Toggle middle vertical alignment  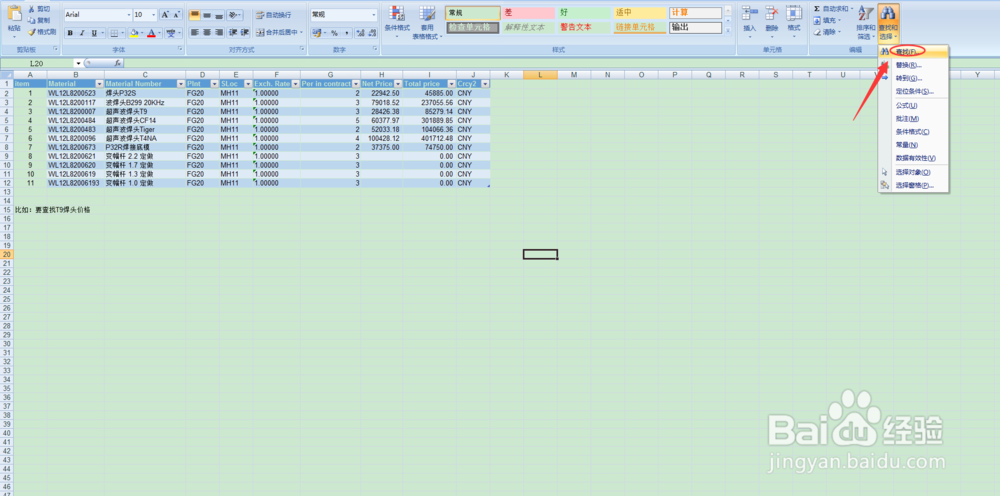pos(207,15)
